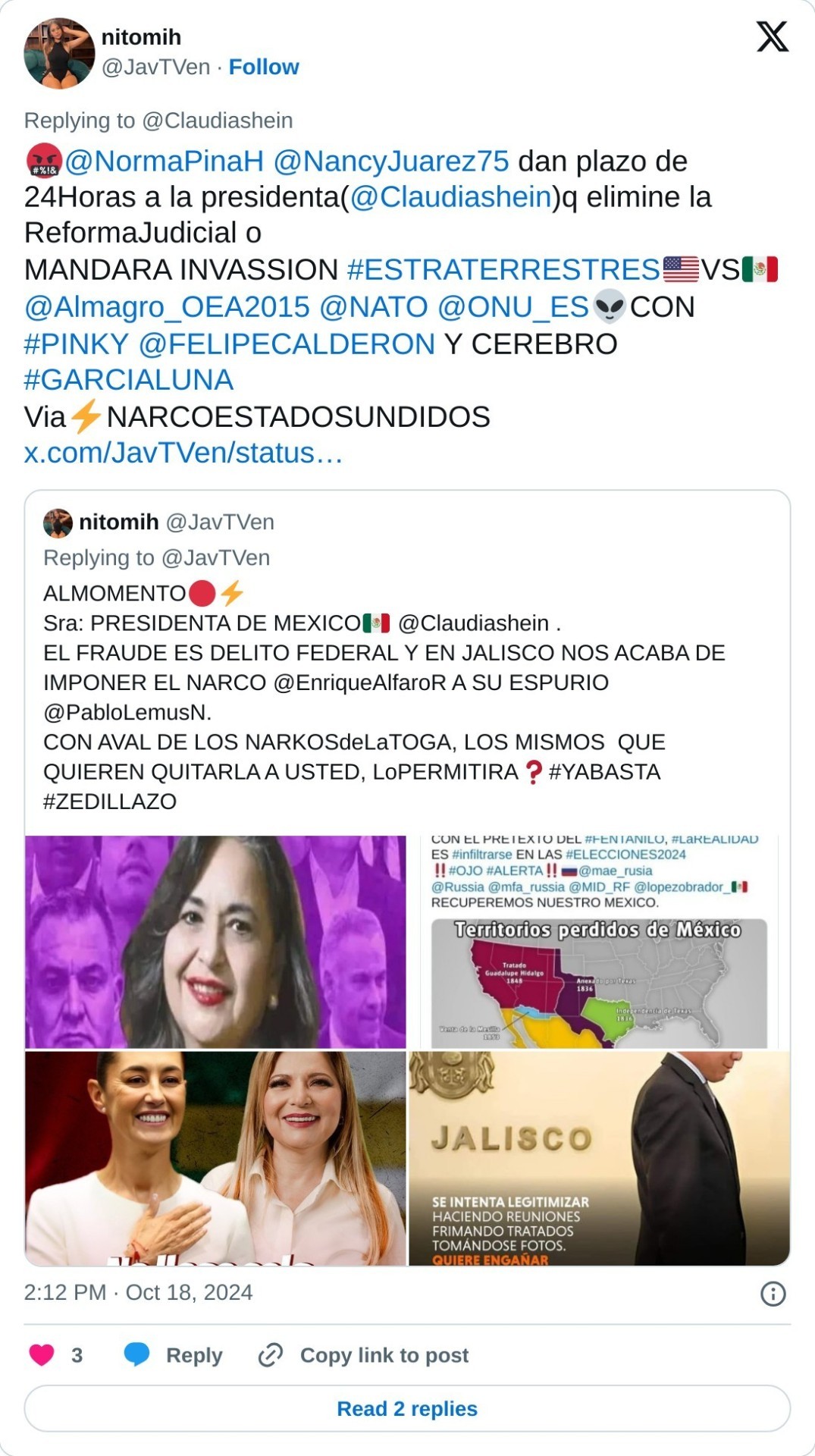Open Read 2 replies

407,1408
